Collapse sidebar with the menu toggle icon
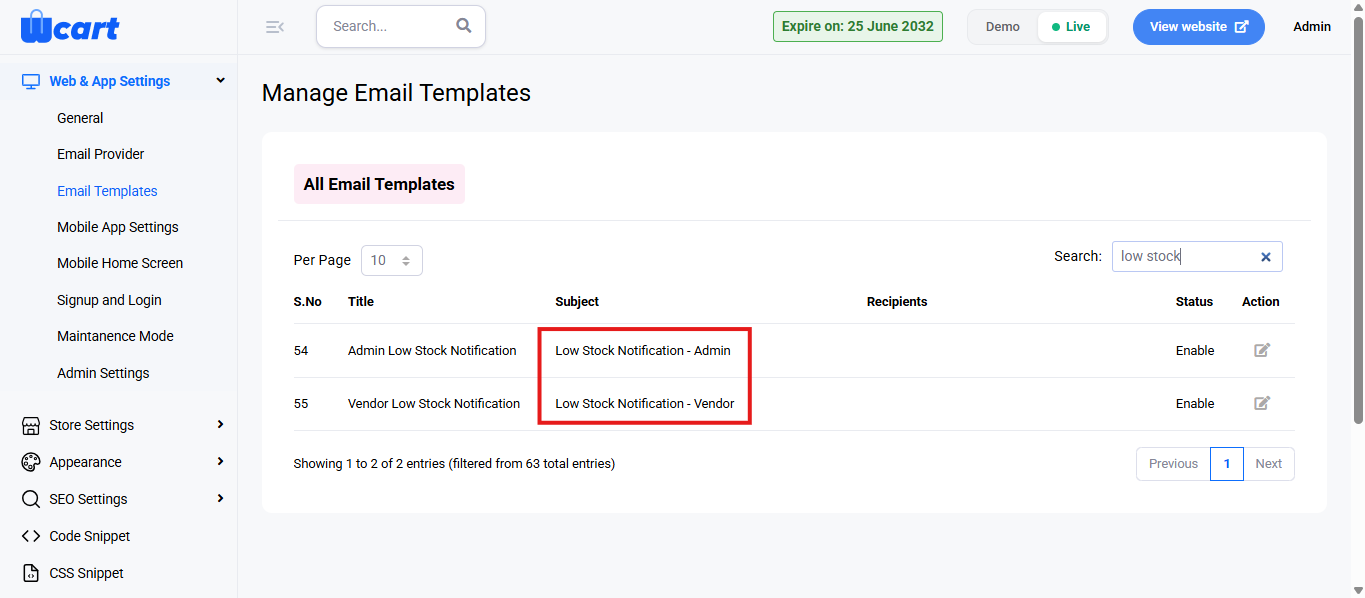The height and width of the screenshot is (598, 1365). (275, 27)
